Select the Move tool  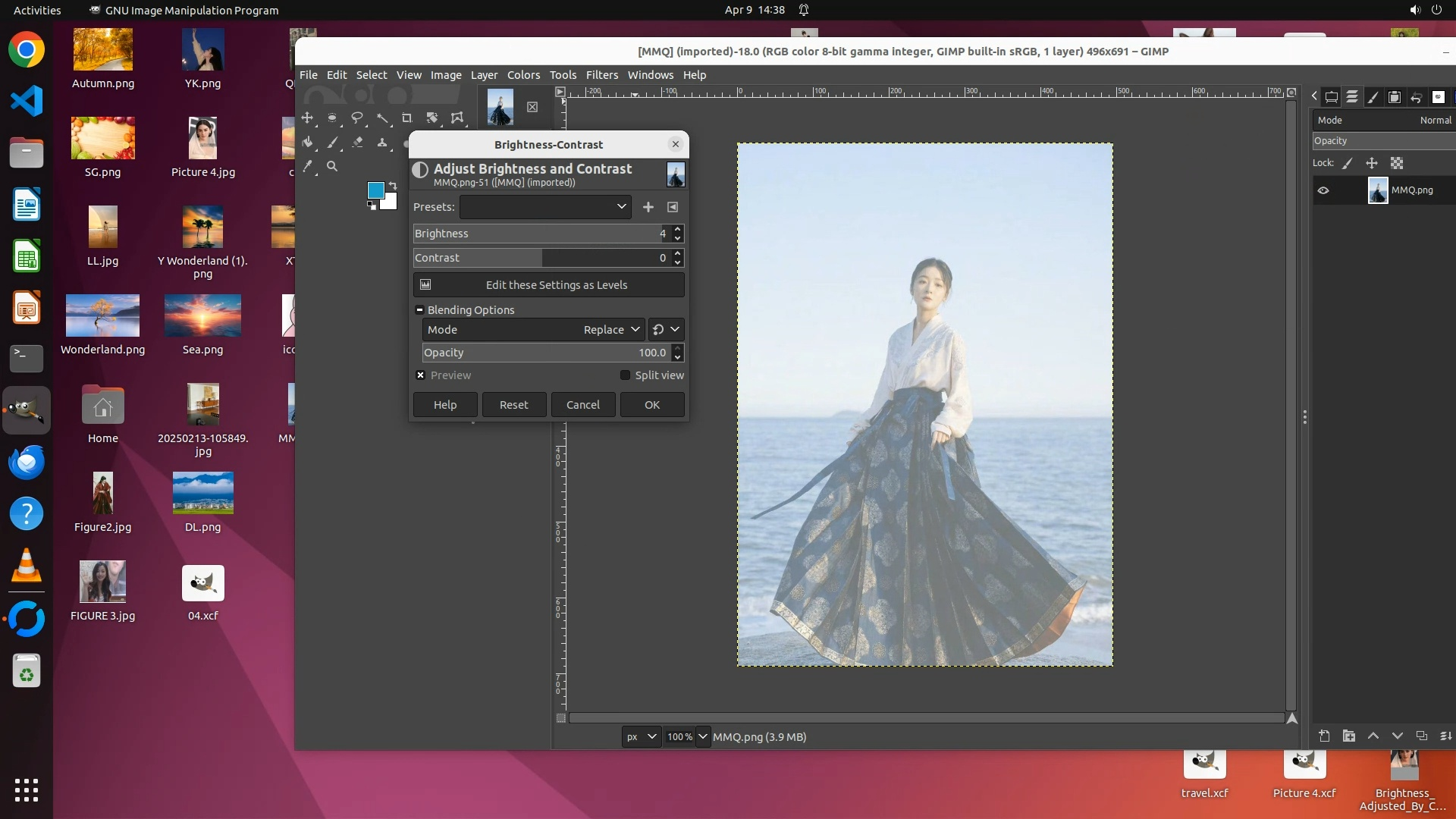(x=307, y=118)
